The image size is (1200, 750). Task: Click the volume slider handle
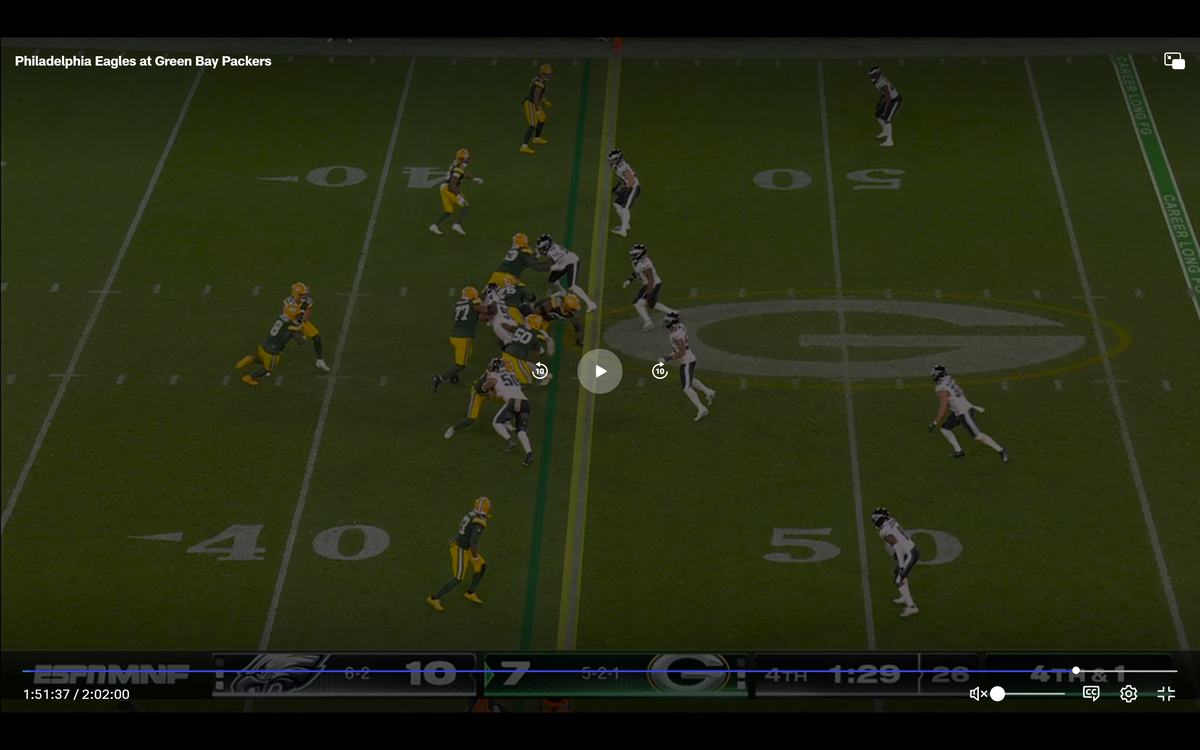[x=997, y=694]
